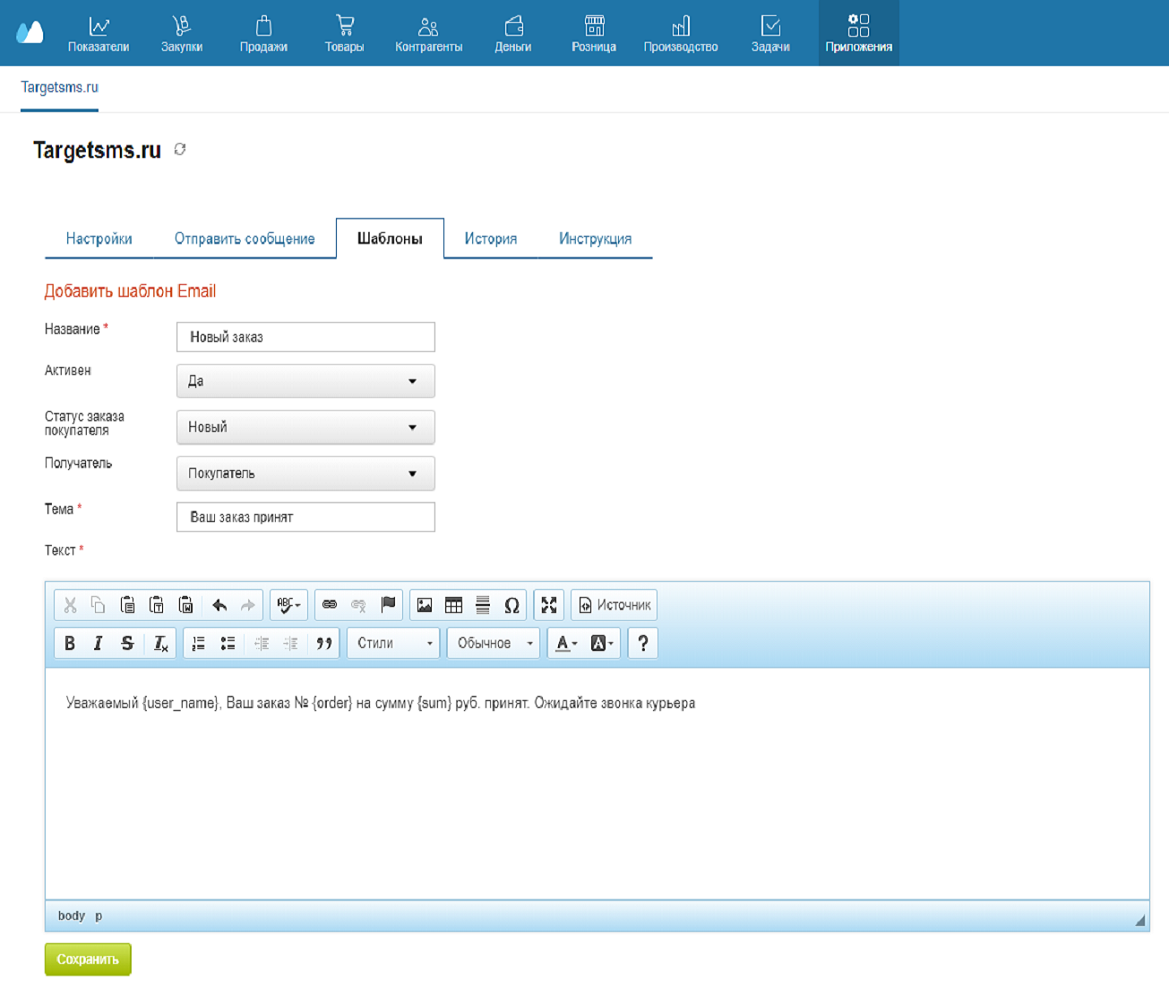This screenshot has width=1169, height=986.
Task: Click the decrease indent icon
Action: pos(262,642)
